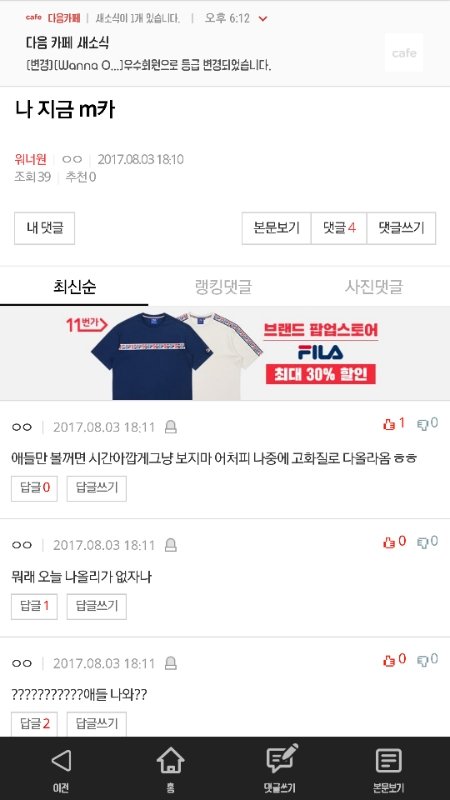Expand 답글 2 replies on third comment

(34, 724)
